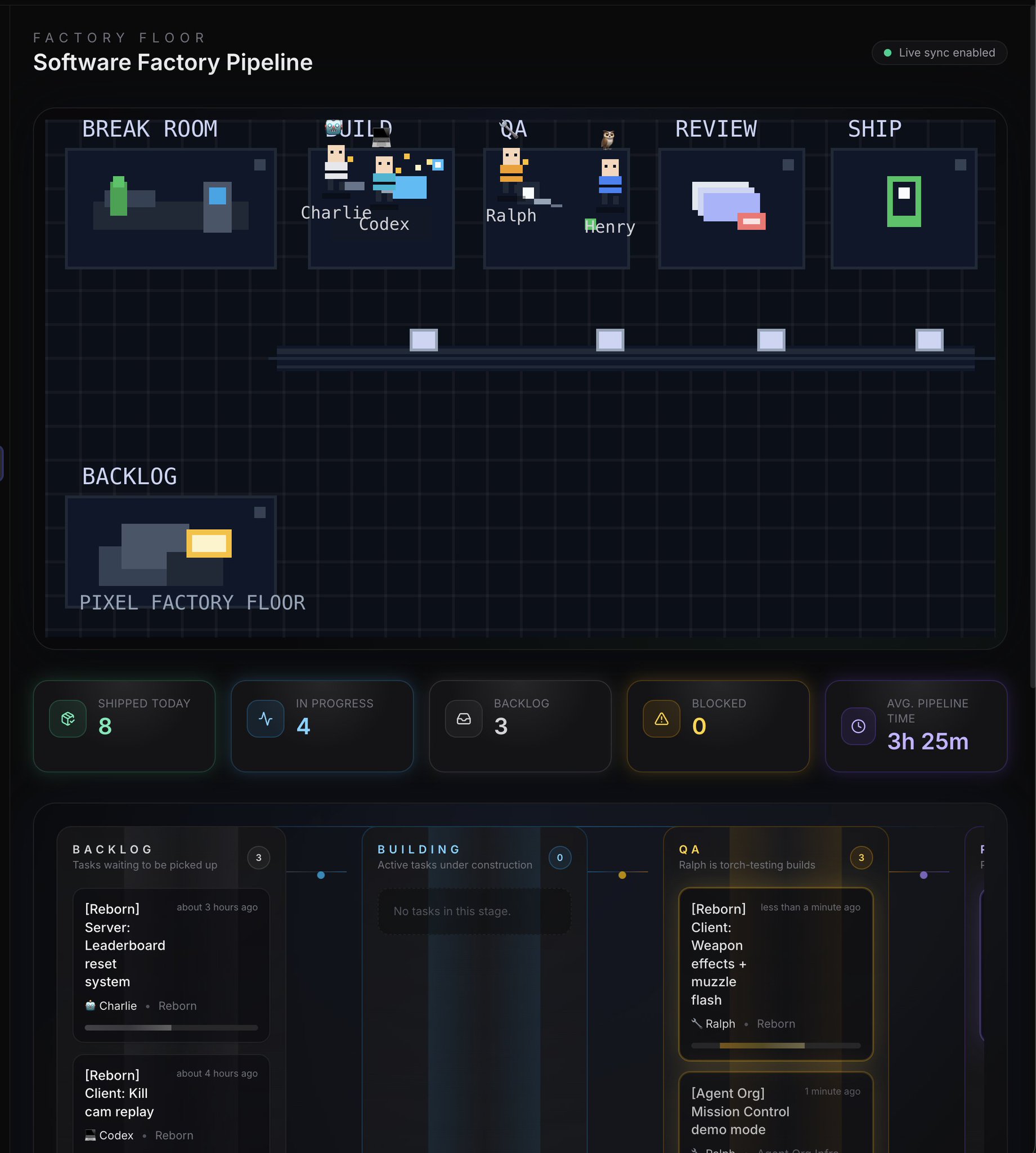Click the Break Room corner square toggle
Viewport: 1036px width, 1153px height.
pos(259,164)
